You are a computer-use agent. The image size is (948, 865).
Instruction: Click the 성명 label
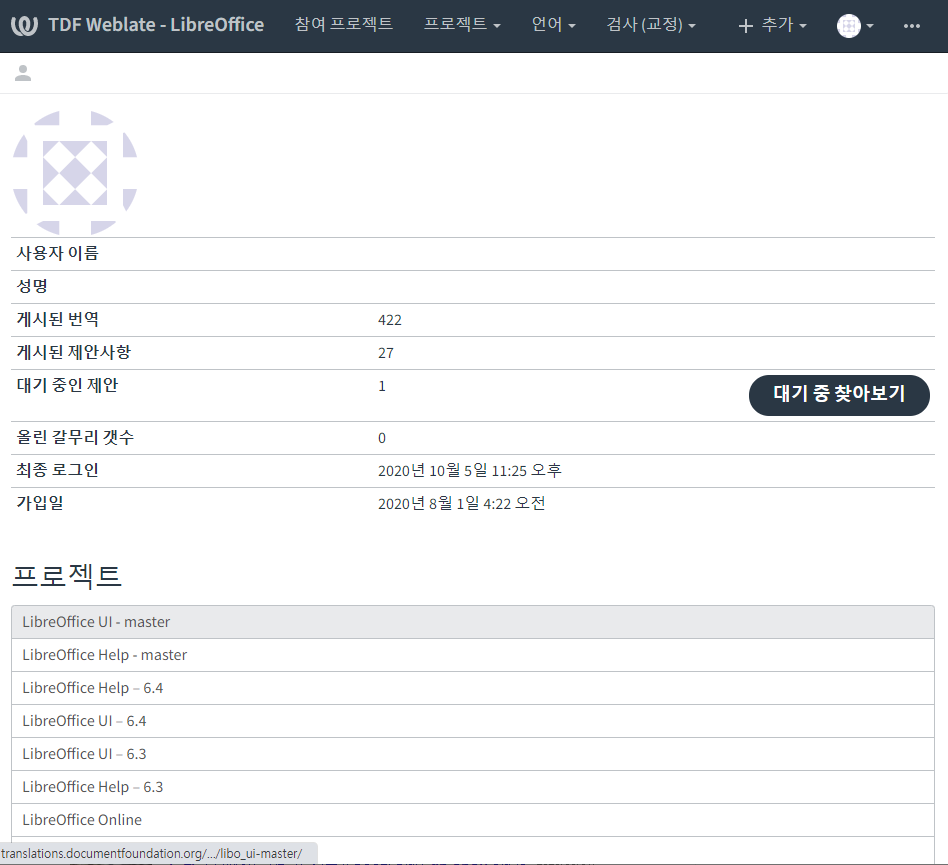[32, 286]
